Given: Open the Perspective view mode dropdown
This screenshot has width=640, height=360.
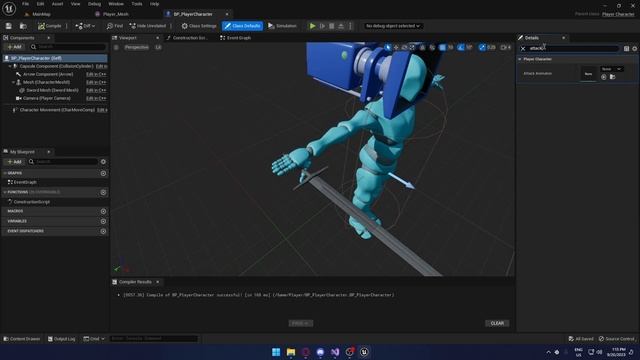Looking at the screenshot, I should coord(137,47).
